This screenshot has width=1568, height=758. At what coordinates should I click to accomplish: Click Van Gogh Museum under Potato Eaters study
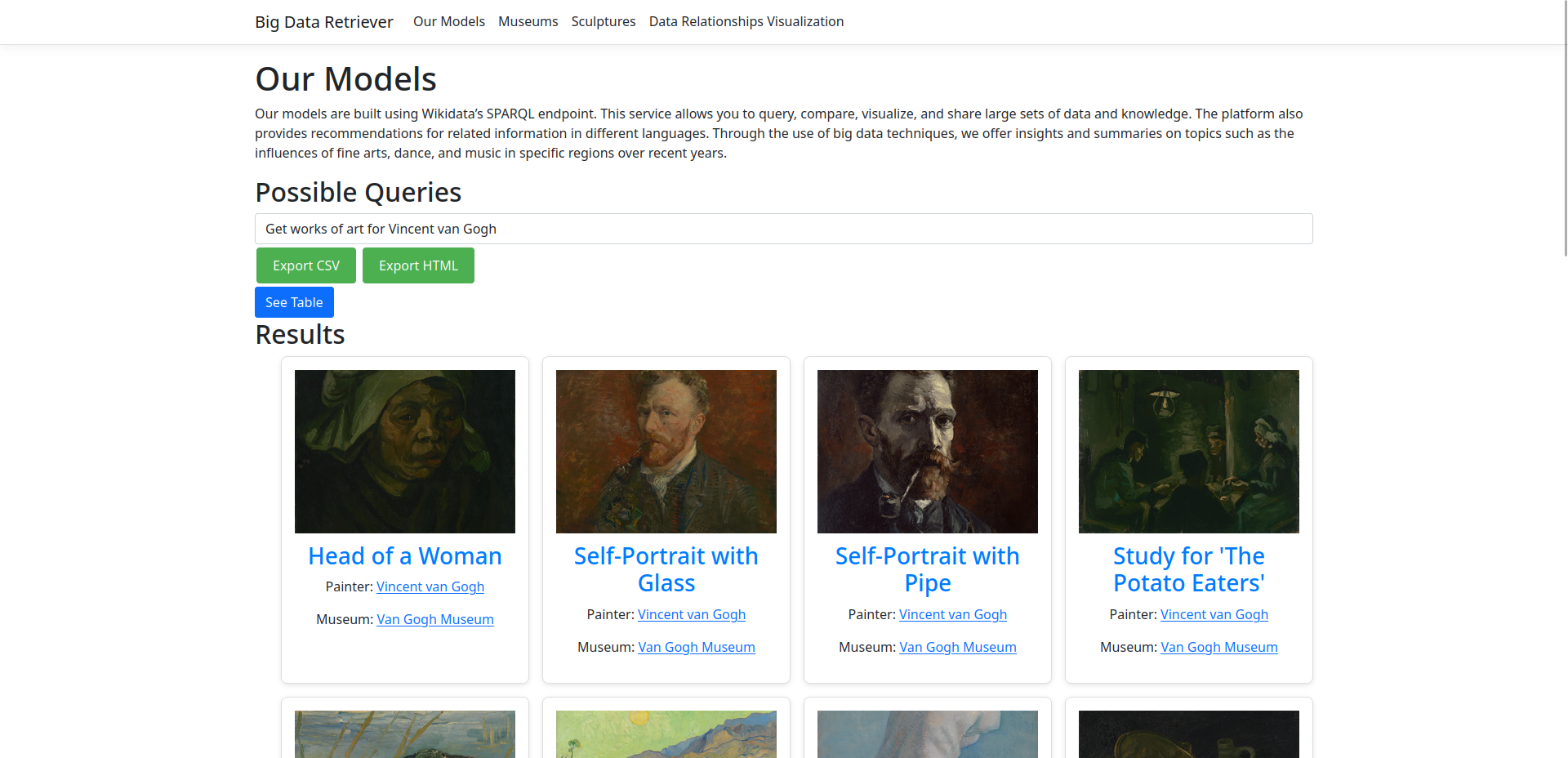click(x=1218, y=647)
